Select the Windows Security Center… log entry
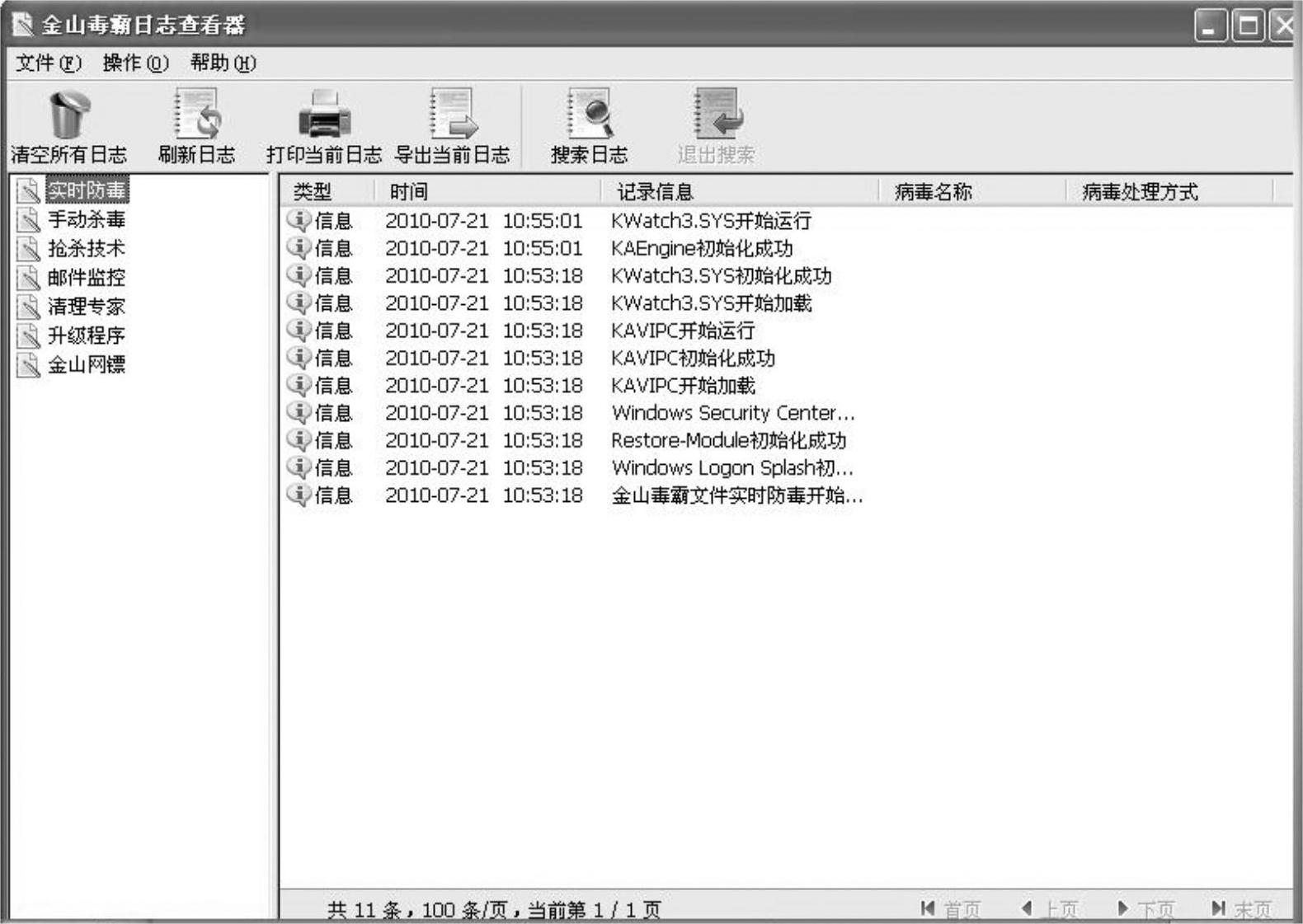The image size is (1303, 924). point(733,413)
